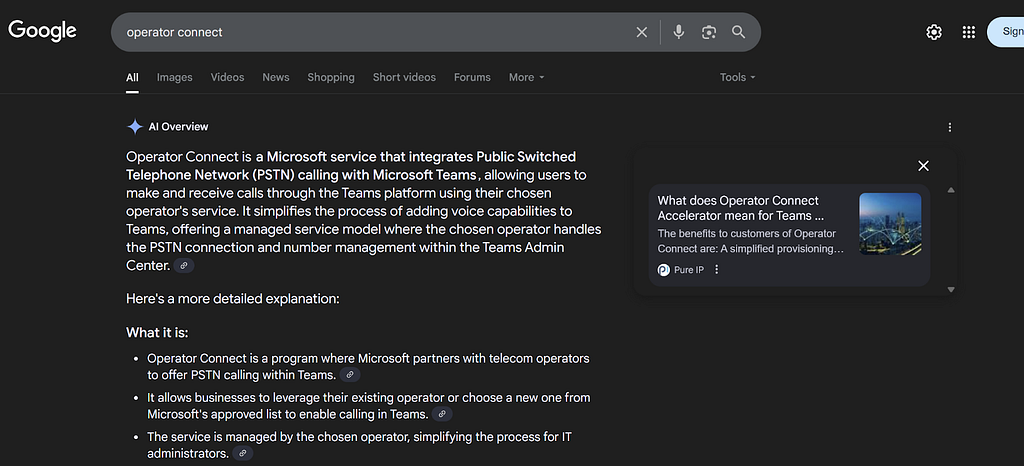Click 'Here's a more detailed explanation:' text
Screen dimensions: 1024x466
pyautogui.click(x=233, y=299)
